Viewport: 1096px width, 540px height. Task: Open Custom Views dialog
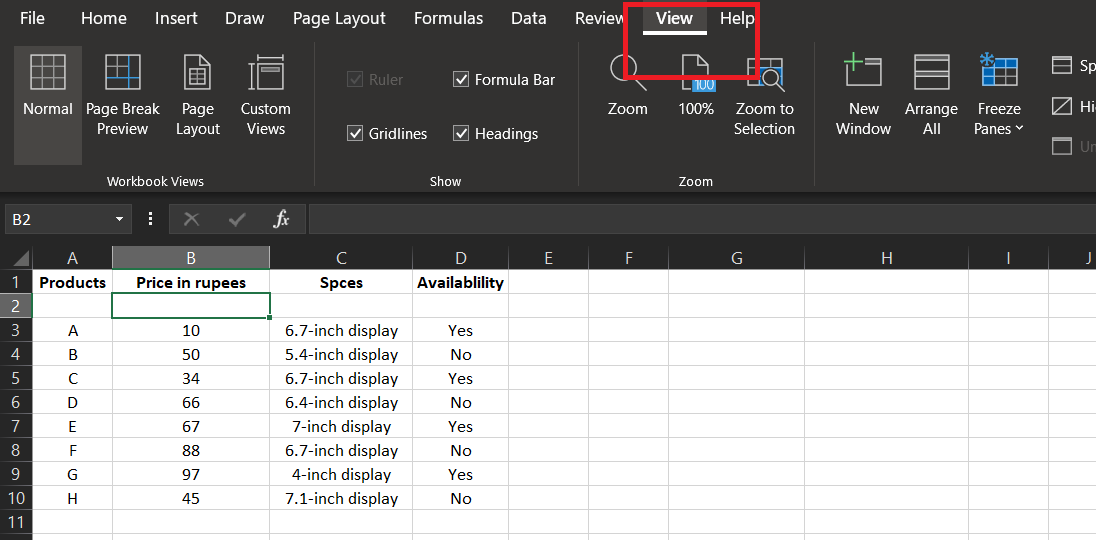pos(266,96)
